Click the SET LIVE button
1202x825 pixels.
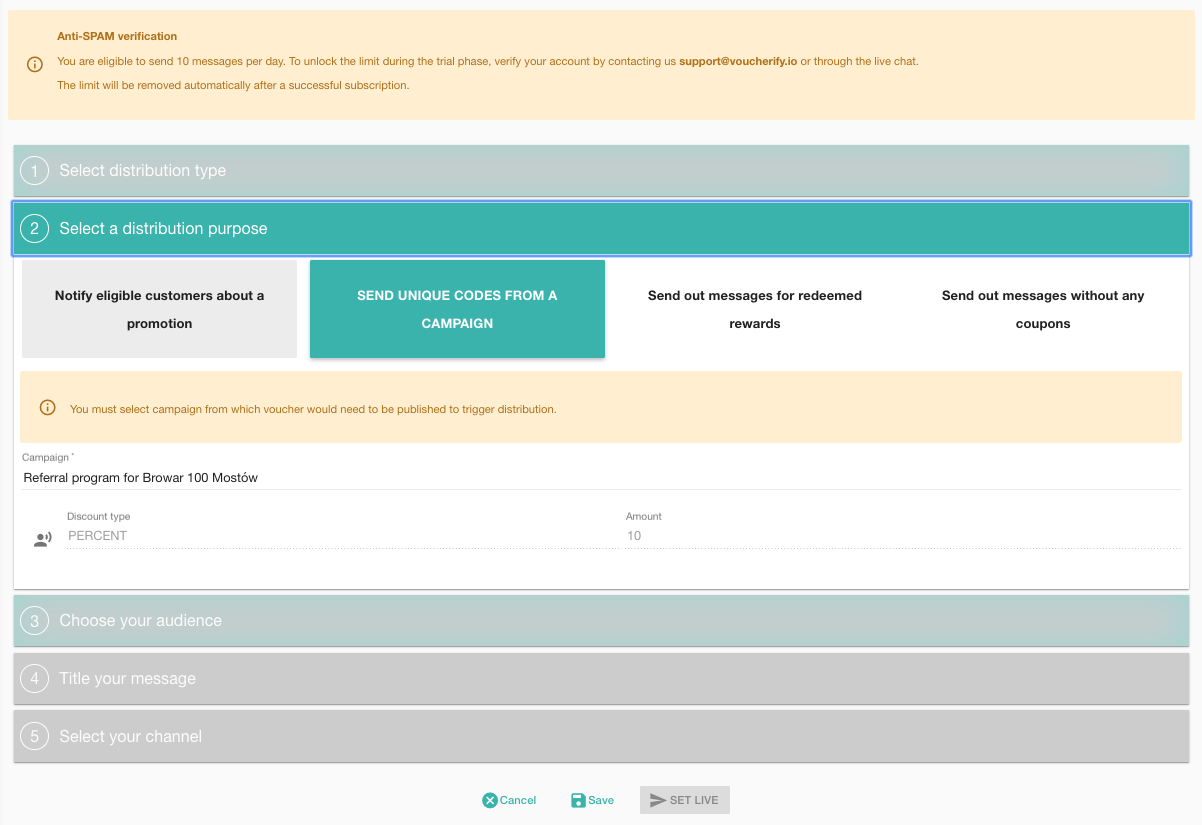click(x=685, y=800)
